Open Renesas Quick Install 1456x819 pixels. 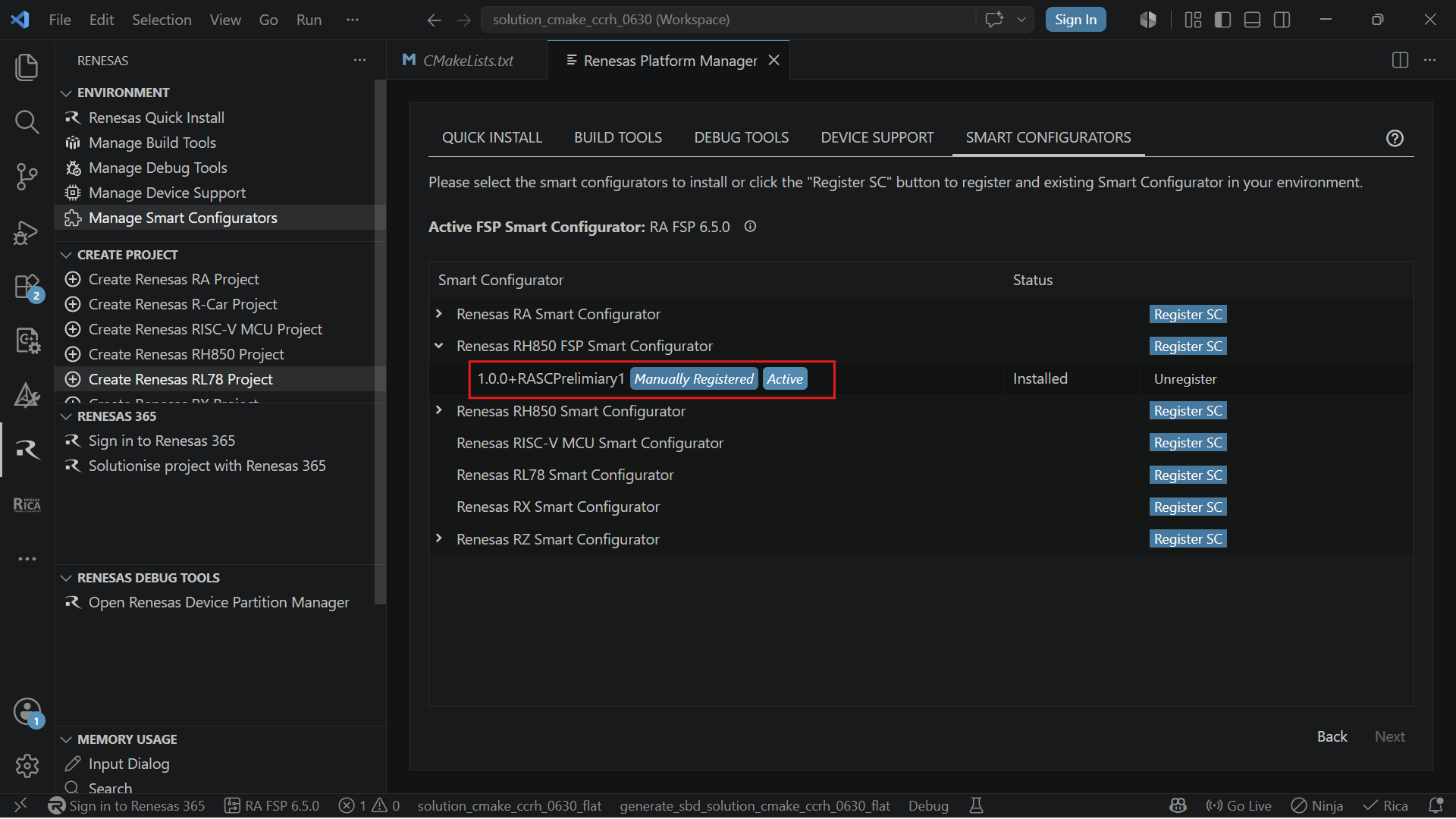156,118
